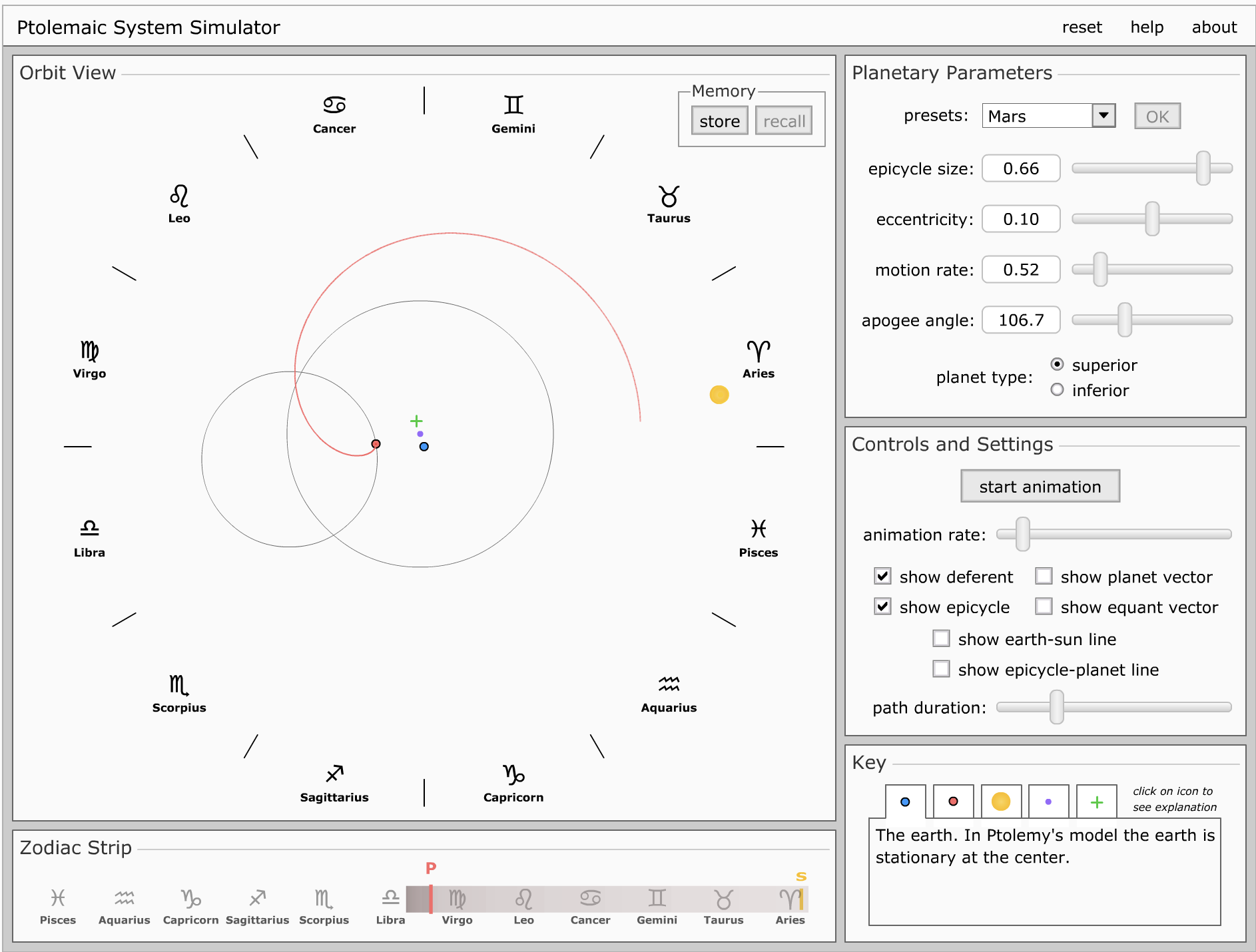
Task: Click the Sagittarius zodiac symbol in Orbit View
Action: pos(334,774)
